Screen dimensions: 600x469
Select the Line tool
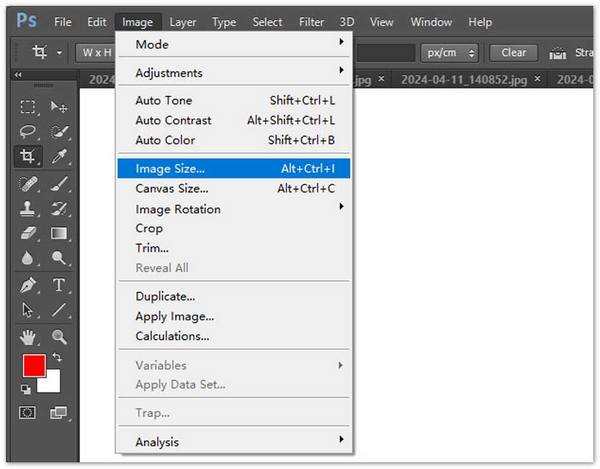(x=59, y=310)
